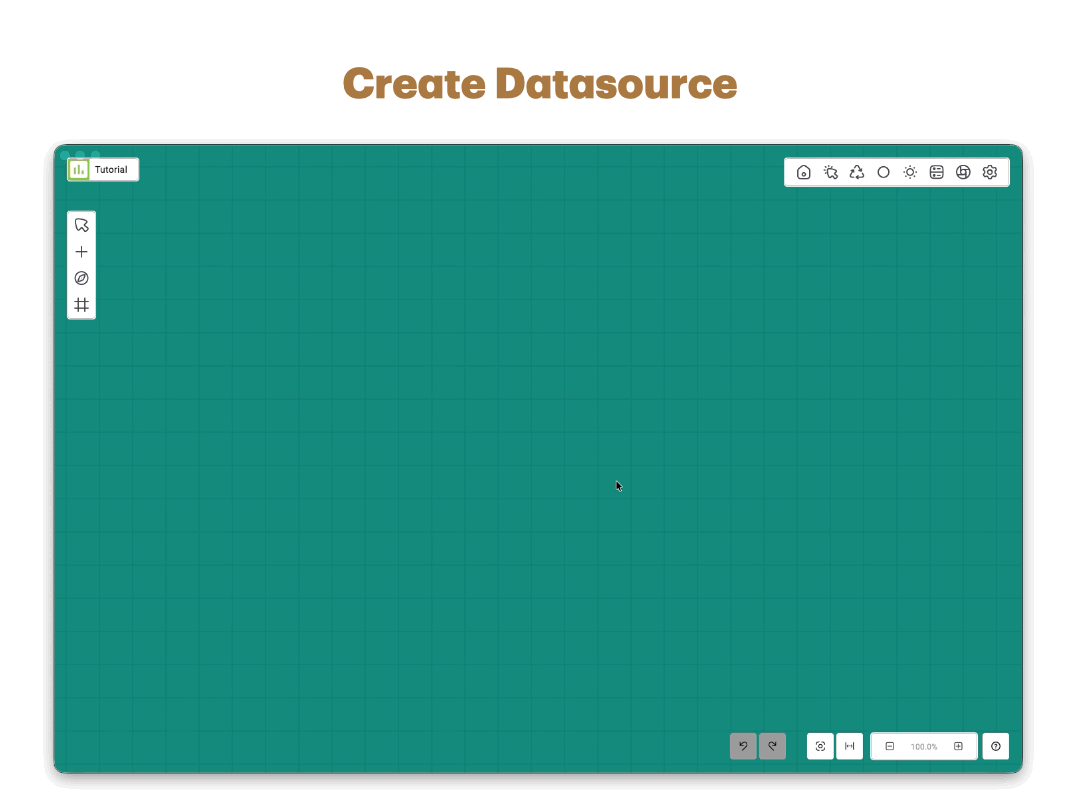Click the circle shape icon

click(883, 172)
